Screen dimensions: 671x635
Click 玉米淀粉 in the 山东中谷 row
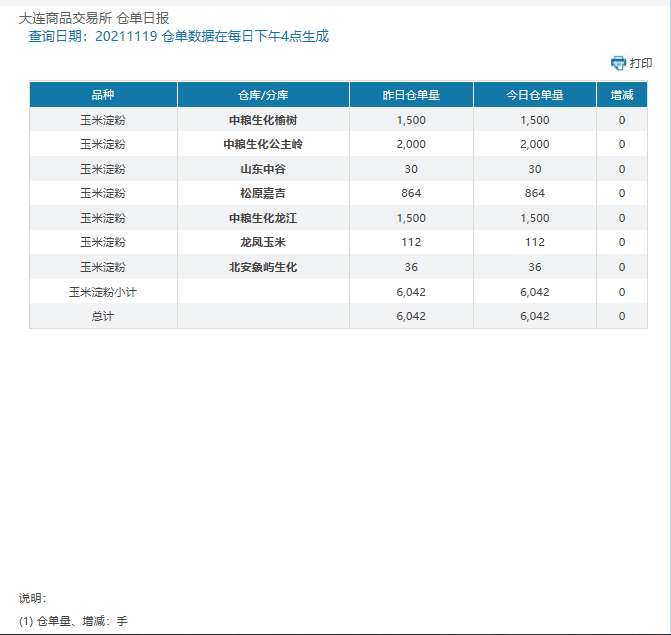coord(103,169)
